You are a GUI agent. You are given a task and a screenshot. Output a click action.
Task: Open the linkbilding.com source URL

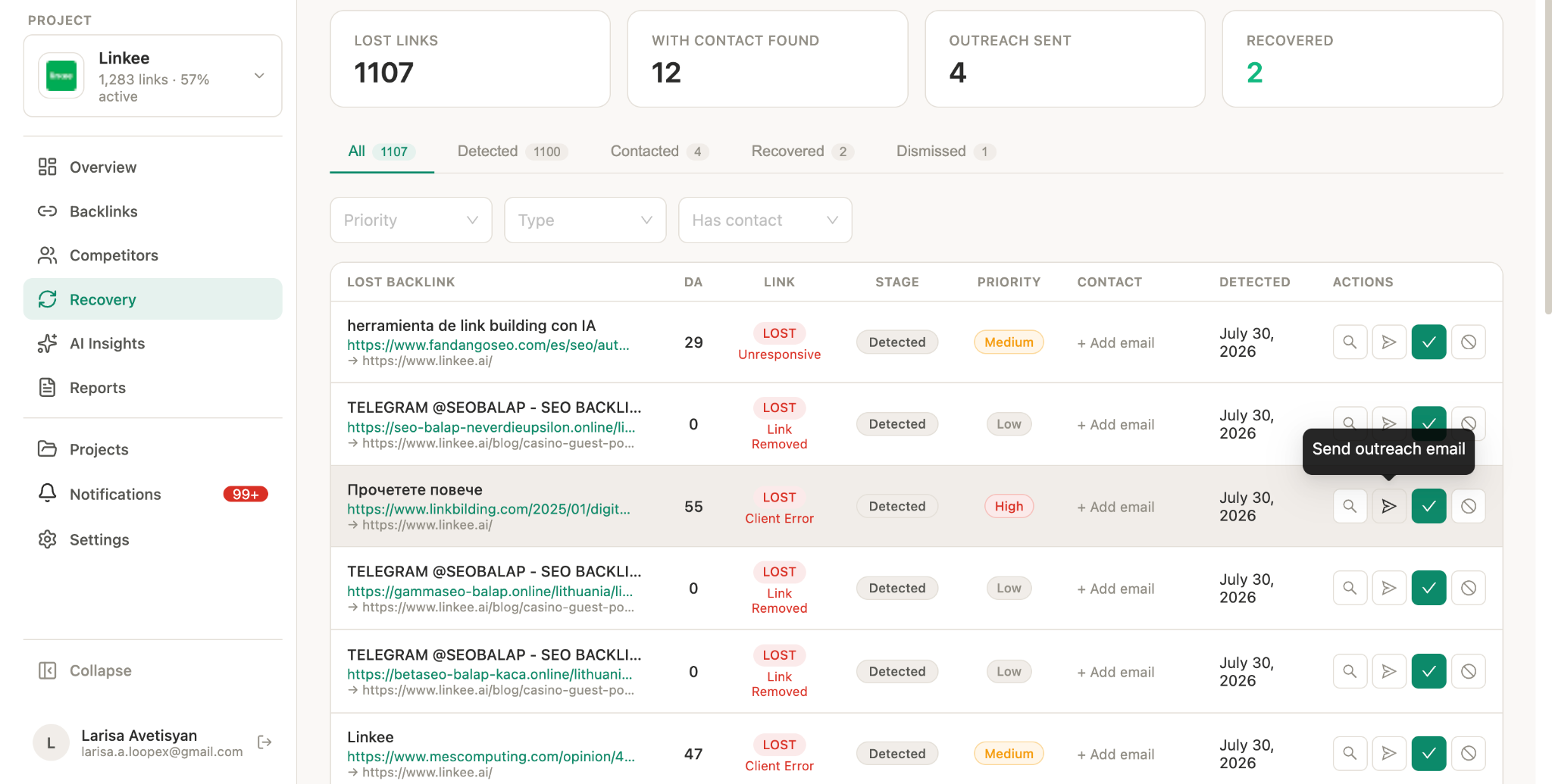click(x=489, y=509)
